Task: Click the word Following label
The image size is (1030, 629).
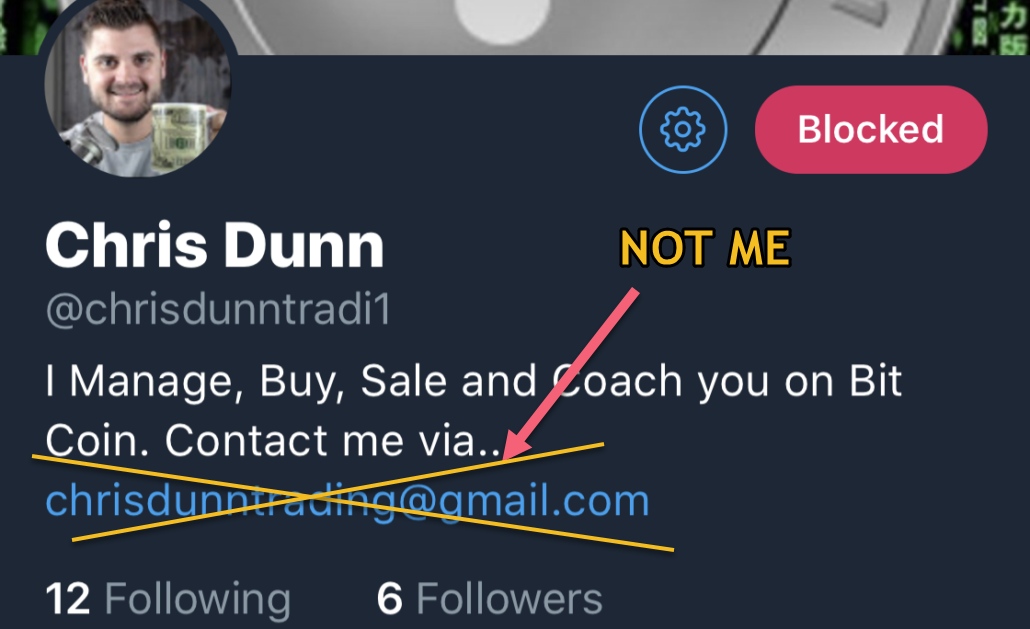Action: point(198,599)
